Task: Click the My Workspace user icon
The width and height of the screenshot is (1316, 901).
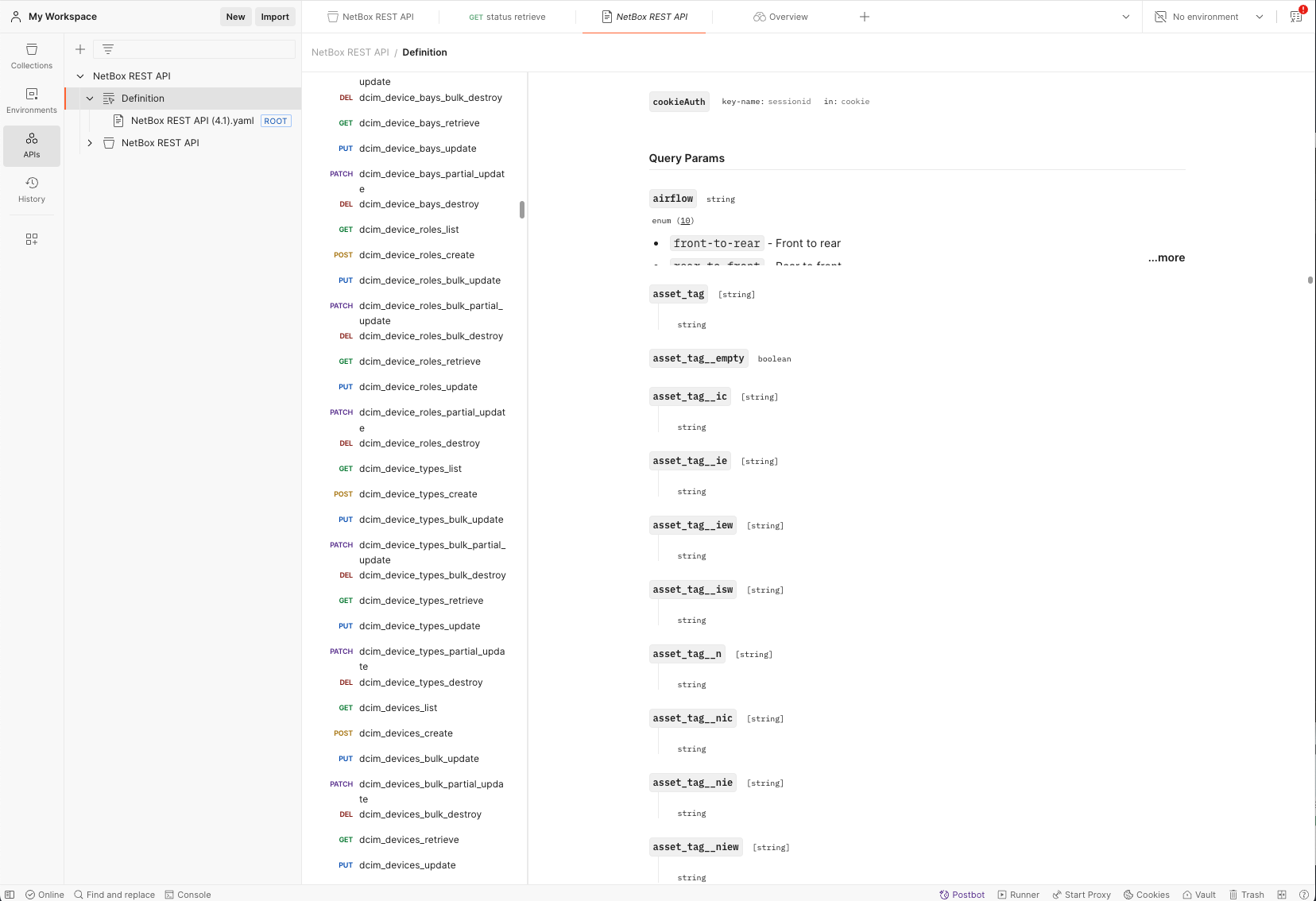Action: (x=16, y=17)
